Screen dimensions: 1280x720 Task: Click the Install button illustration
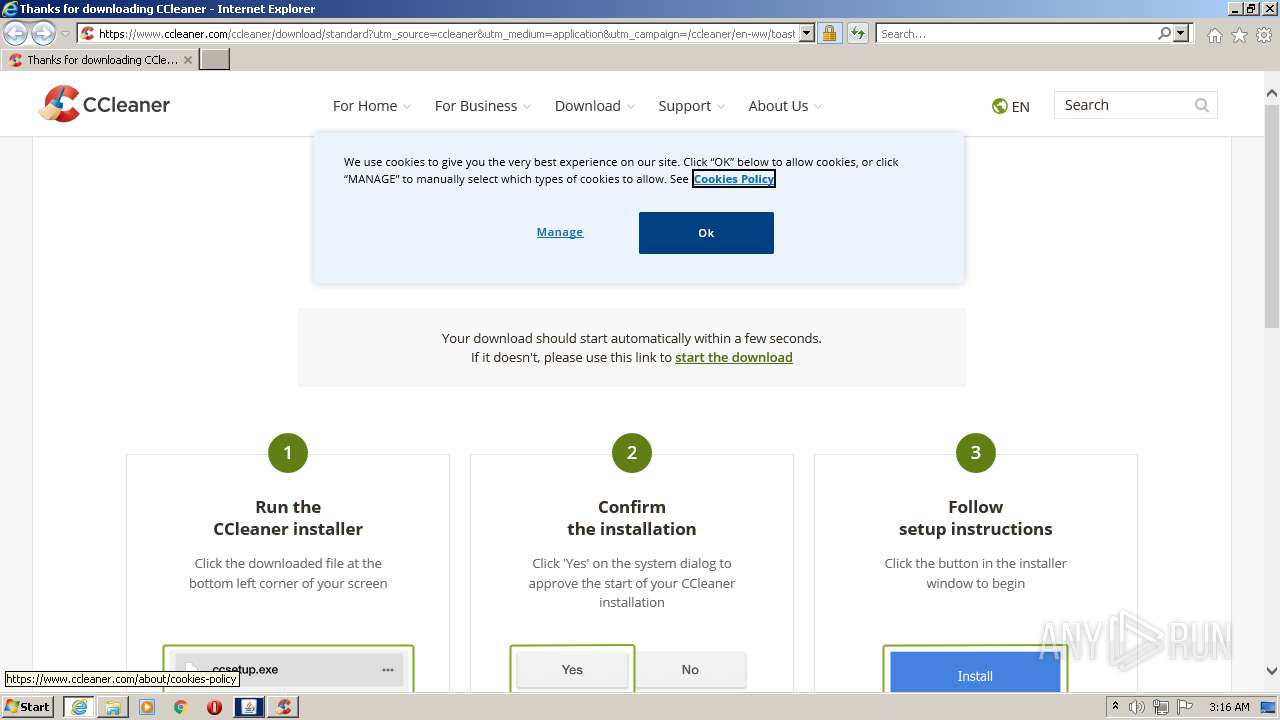coord(975,673)
